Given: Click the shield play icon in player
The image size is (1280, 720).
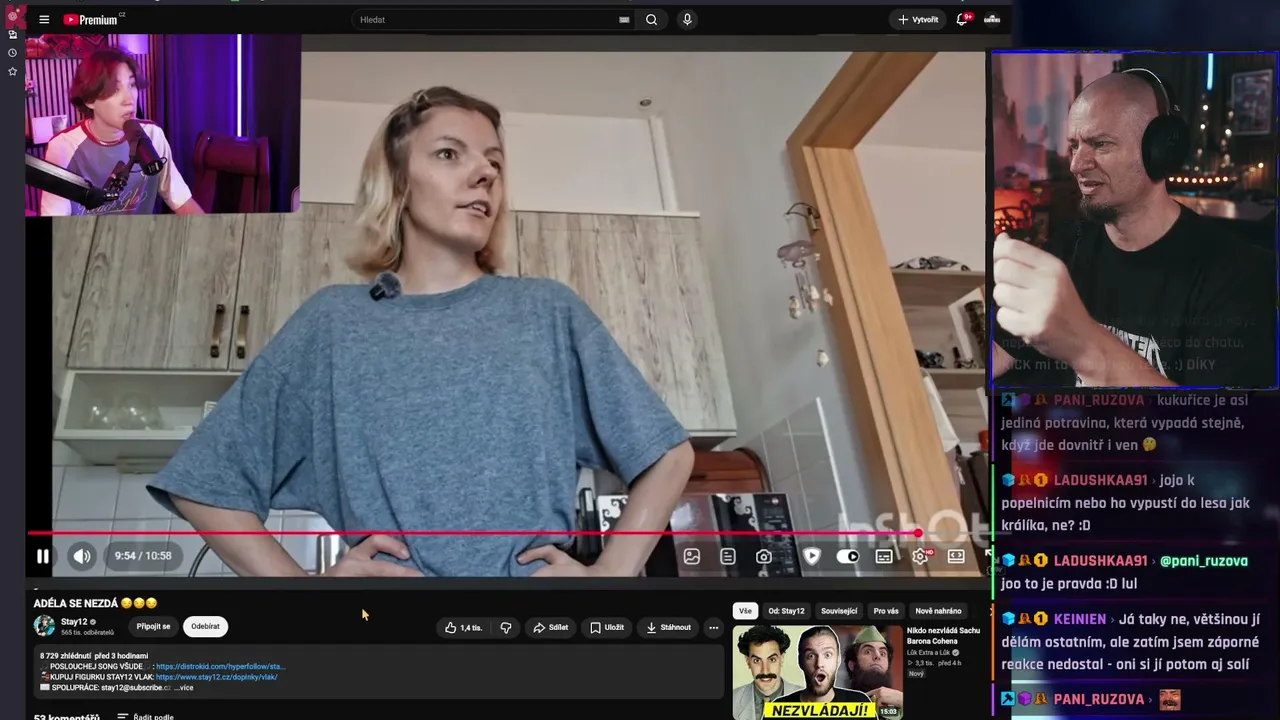Looking at the screenshot, I should (x=811, y=556).
